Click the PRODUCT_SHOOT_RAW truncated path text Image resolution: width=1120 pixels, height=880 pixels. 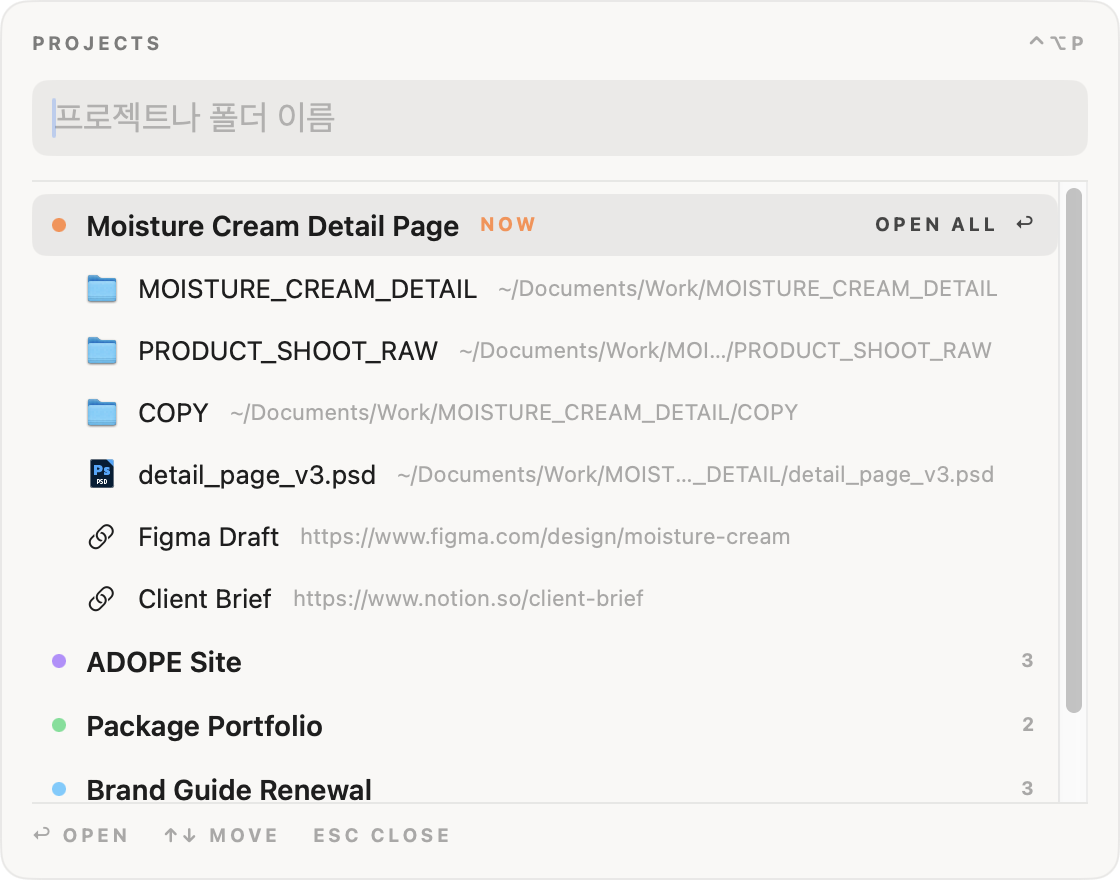[725, 351]
